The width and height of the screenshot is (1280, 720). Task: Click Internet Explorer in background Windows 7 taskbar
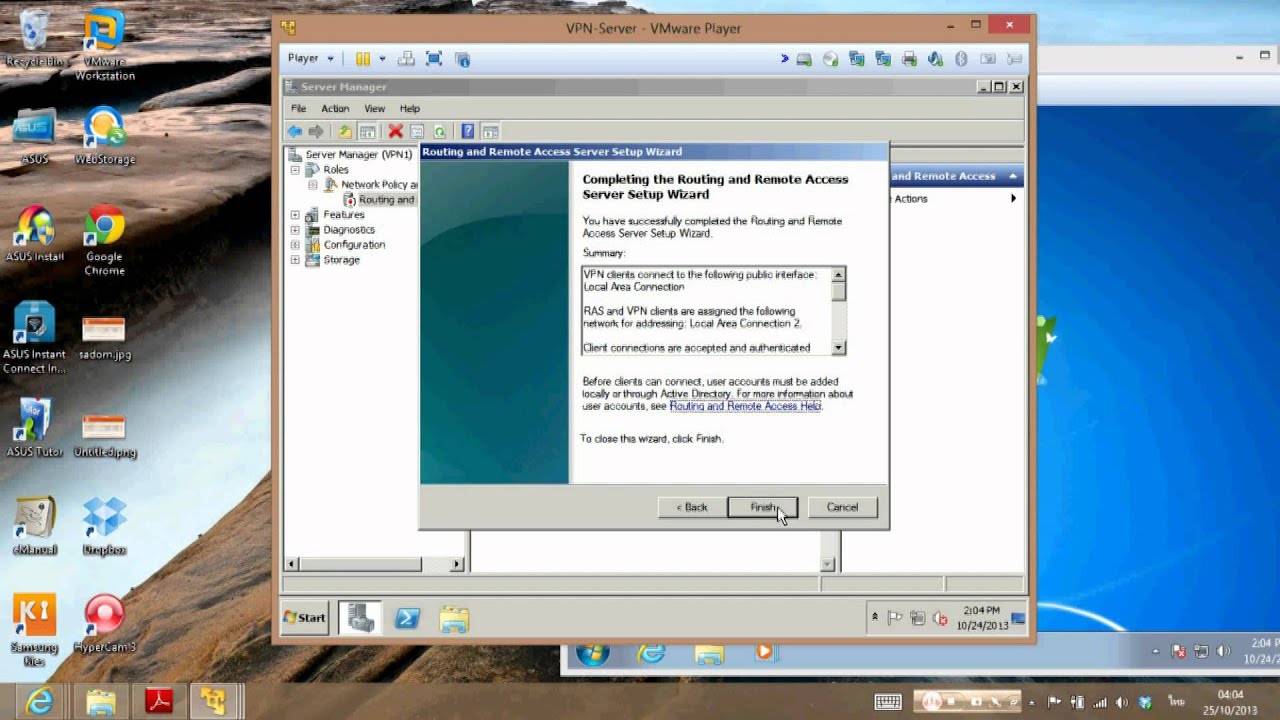pyautogui.click(x=651, y=654)
